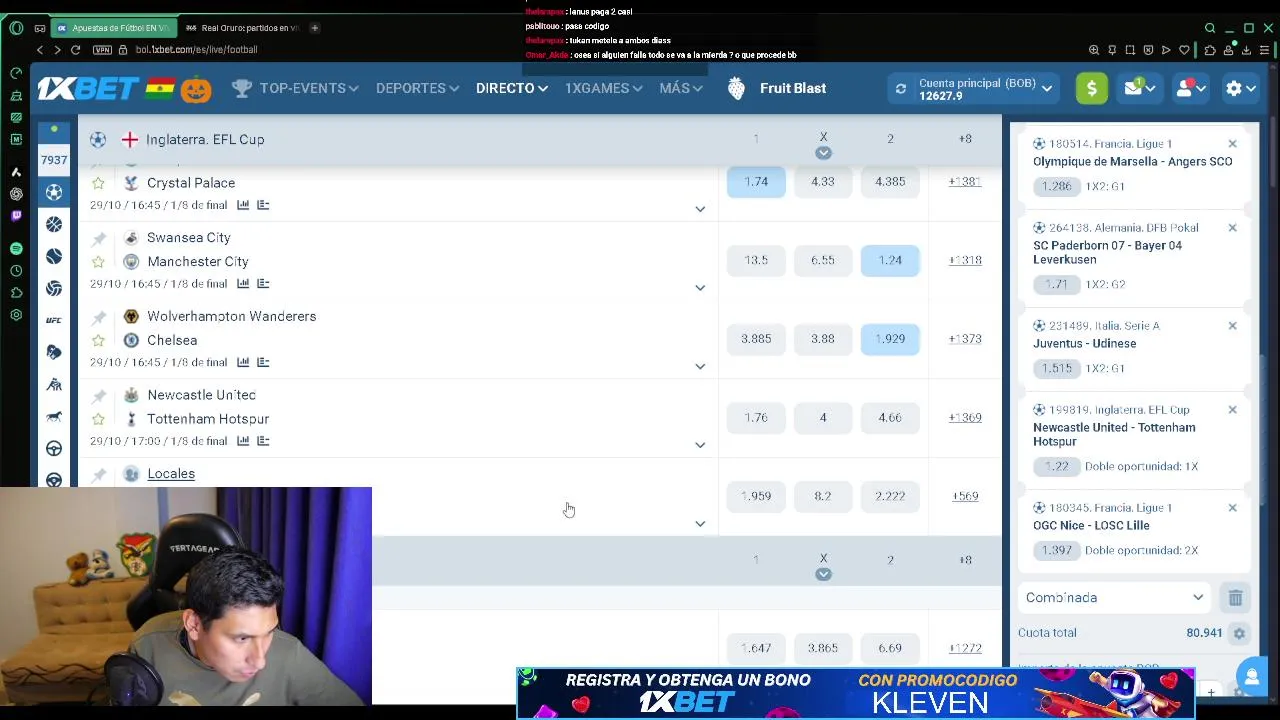
Task: Pin the Locales event
Action: click(x=99, y=474)
